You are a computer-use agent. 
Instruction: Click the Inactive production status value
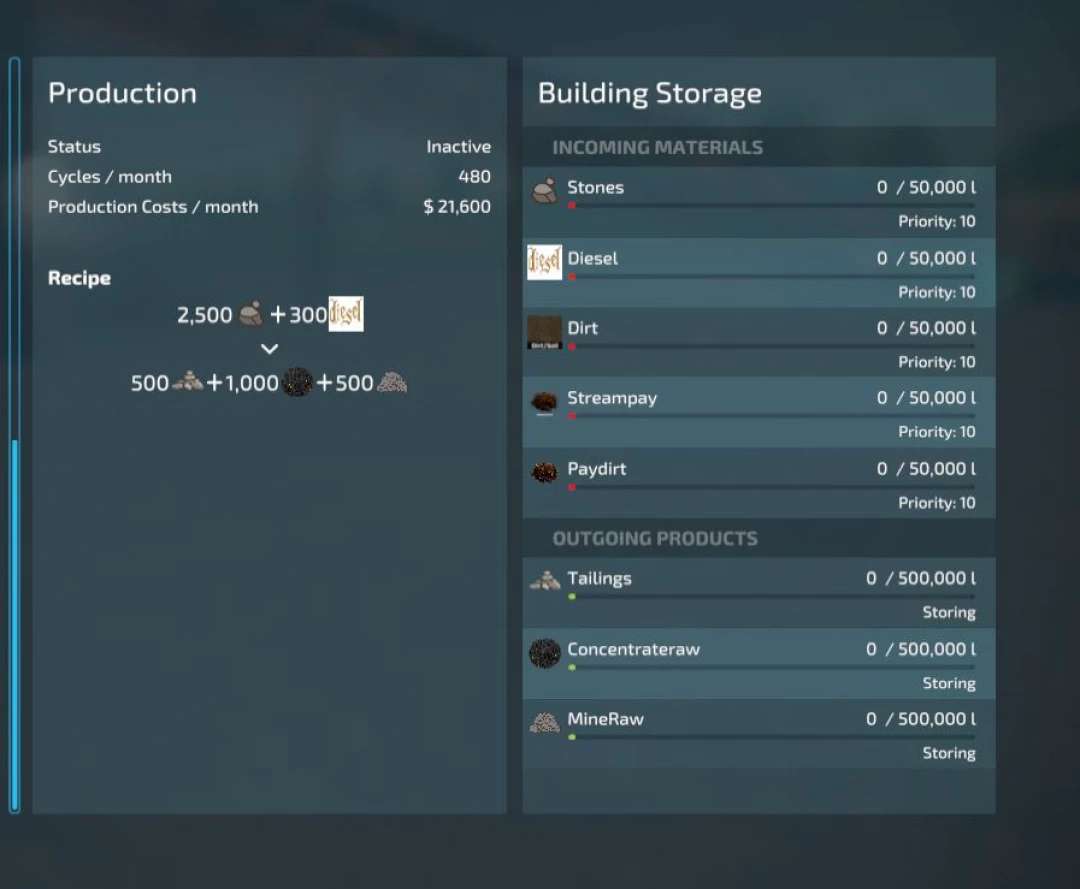[x=458, y=146]
